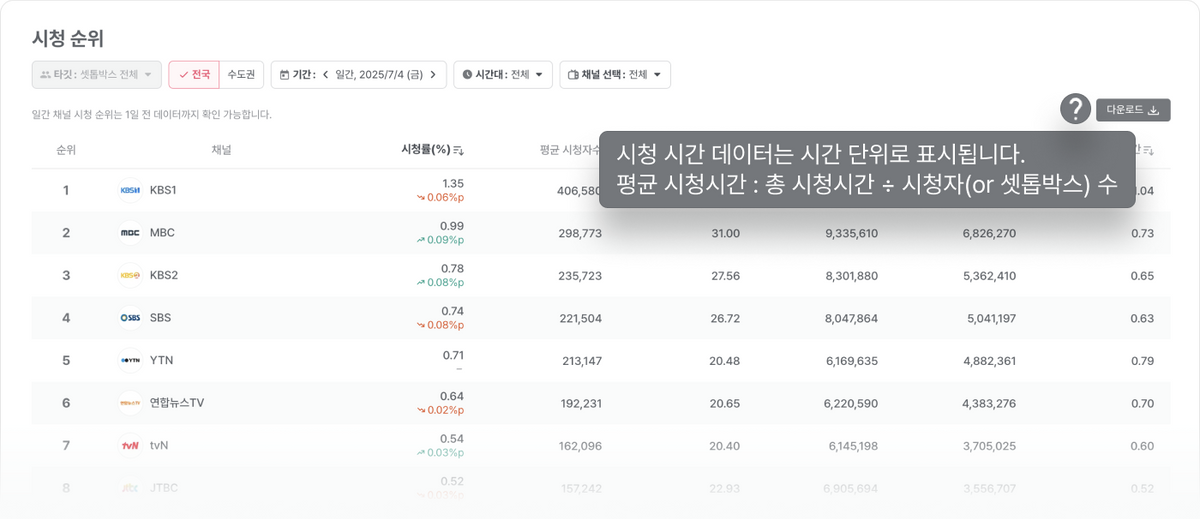
Task: Click the question mark help icon
Action: point(1075,109)
